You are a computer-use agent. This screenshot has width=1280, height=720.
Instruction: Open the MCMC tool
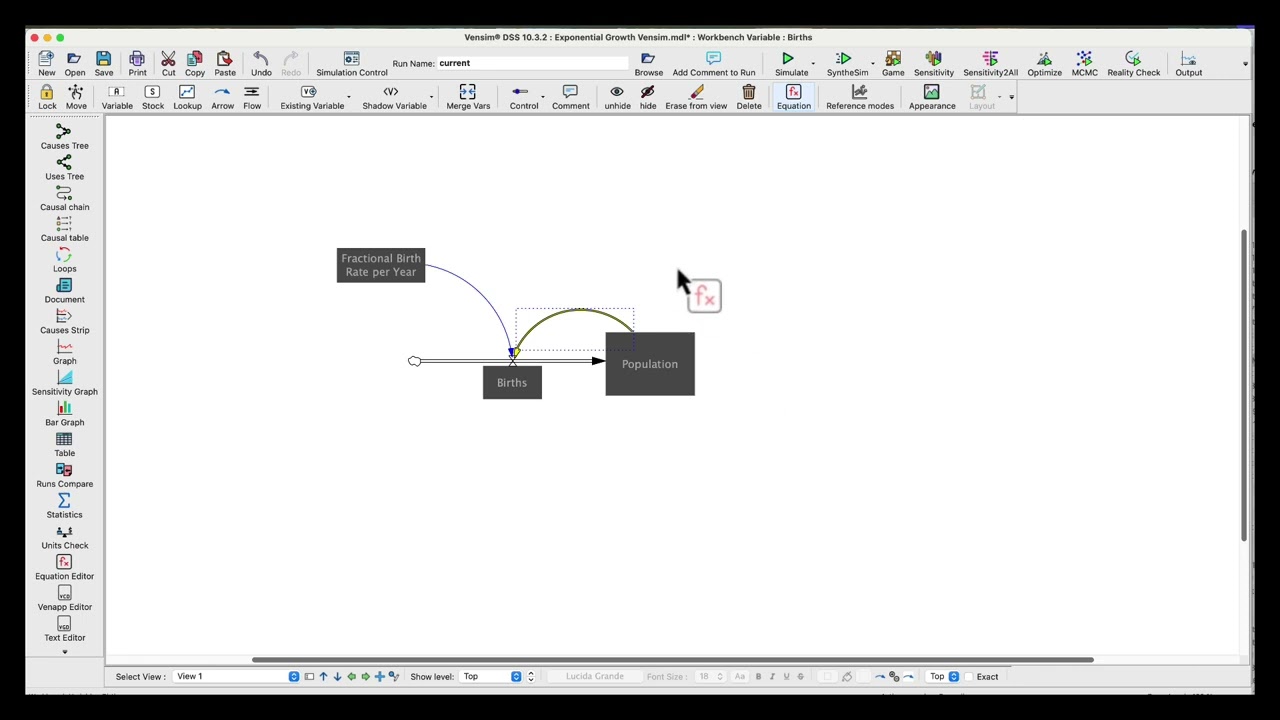pos(1084,64)
